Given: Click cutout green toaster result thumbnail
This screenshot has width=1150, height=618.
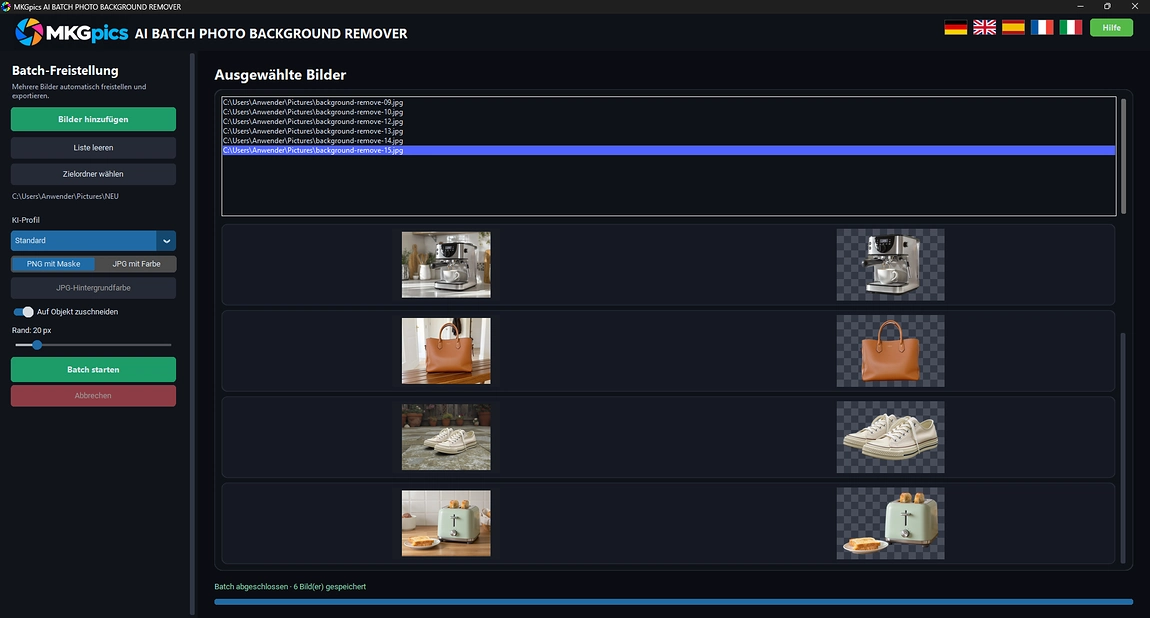Looking at the screenshot, I should tap(890, 523).
